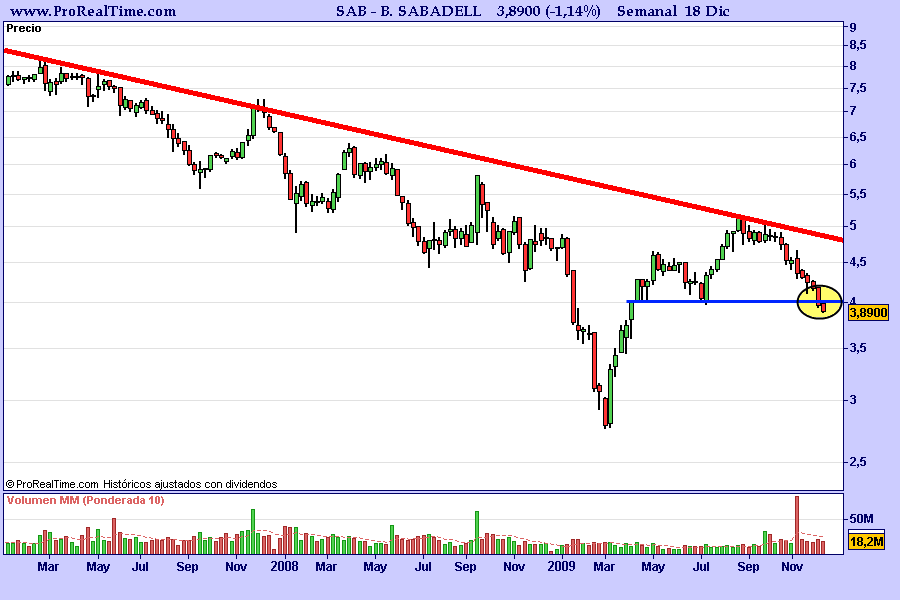The height and width of the screenshot is (600, 900).
Task: Select the 2008 label on time axis
Action: [x=284, y=567]
